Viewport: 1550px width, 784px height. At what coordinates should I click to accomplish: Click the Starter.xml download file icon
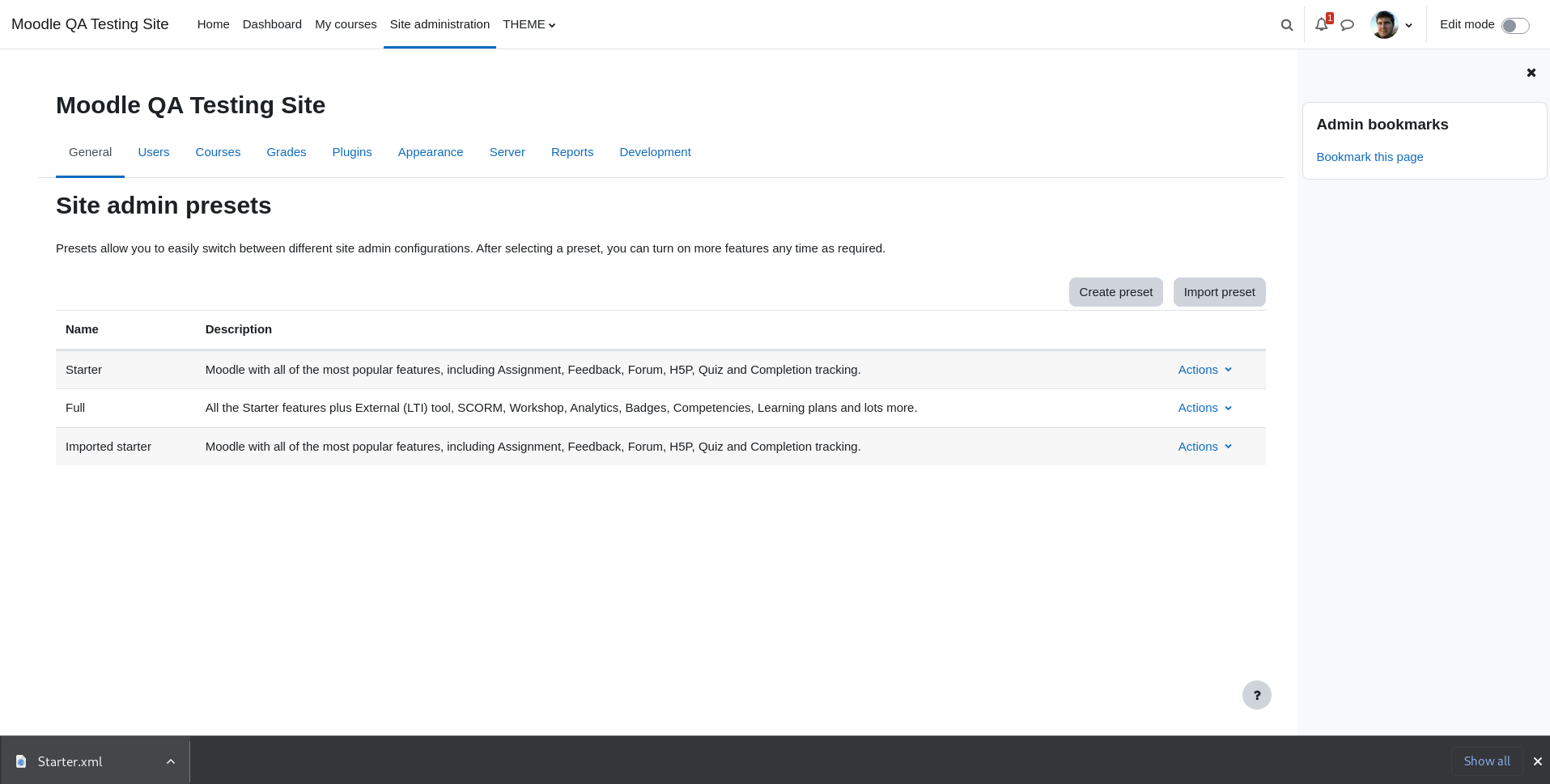point(21,761)
